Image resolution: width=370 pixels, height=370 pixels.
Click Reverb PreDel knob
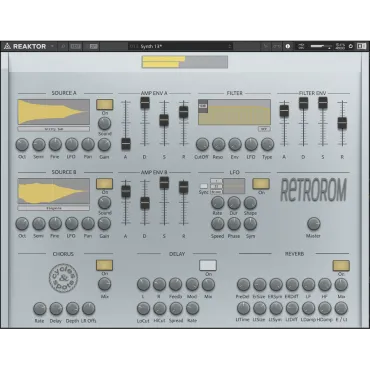[243, 284]
